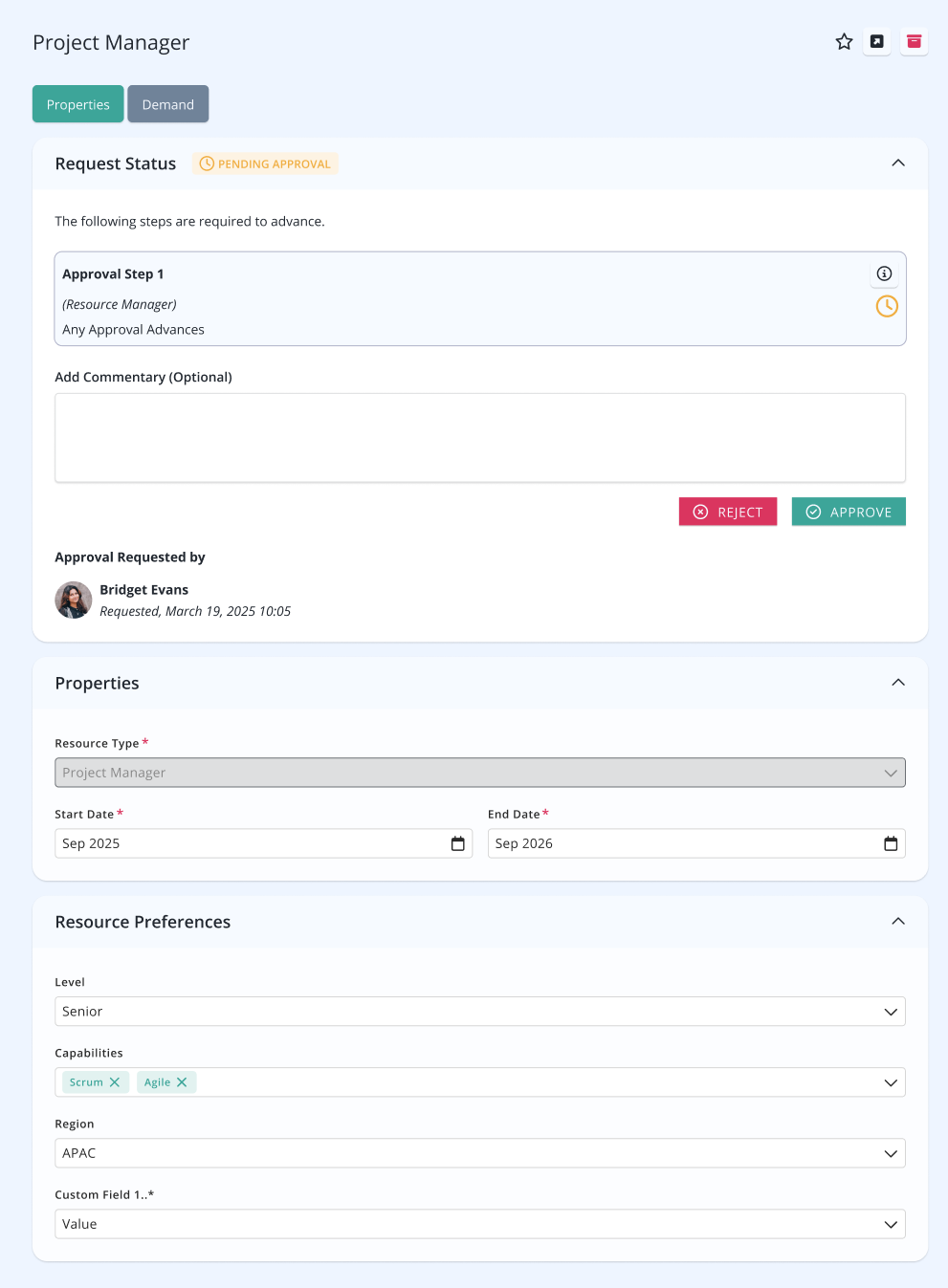Reject the approval request
Image resolution: width=948 pixels, height=1288 pixels.
coord(728,512)
